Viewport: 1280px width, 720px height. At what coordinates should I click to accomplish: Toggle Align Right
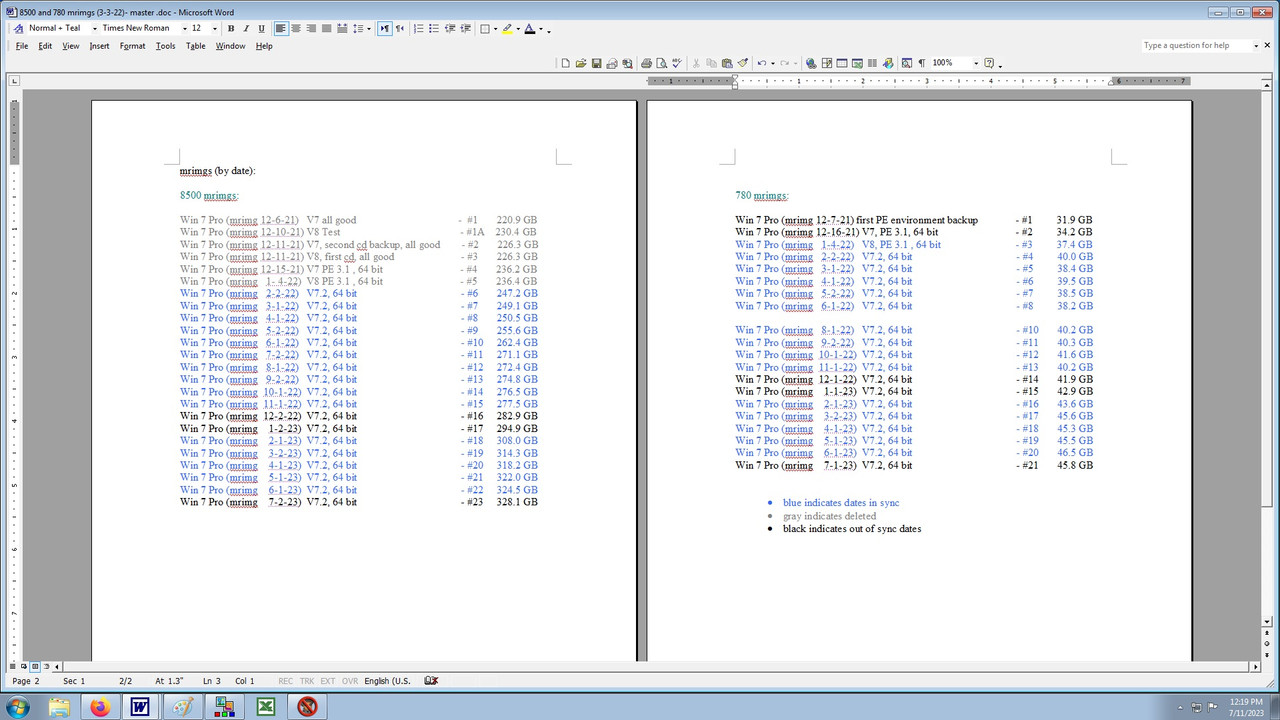point(311,28)
